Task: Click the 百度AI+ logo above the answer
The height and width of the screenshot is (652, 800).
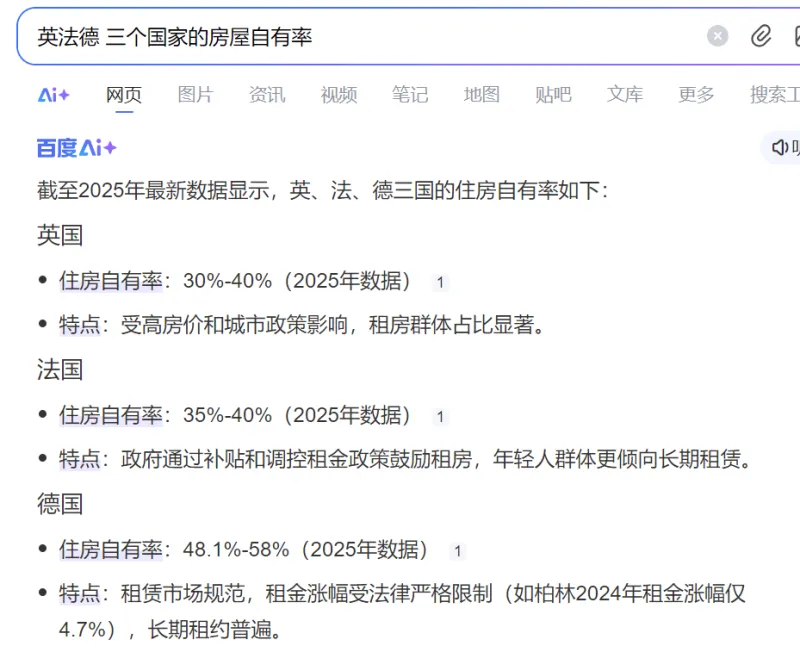Action: tap(77, 148)
